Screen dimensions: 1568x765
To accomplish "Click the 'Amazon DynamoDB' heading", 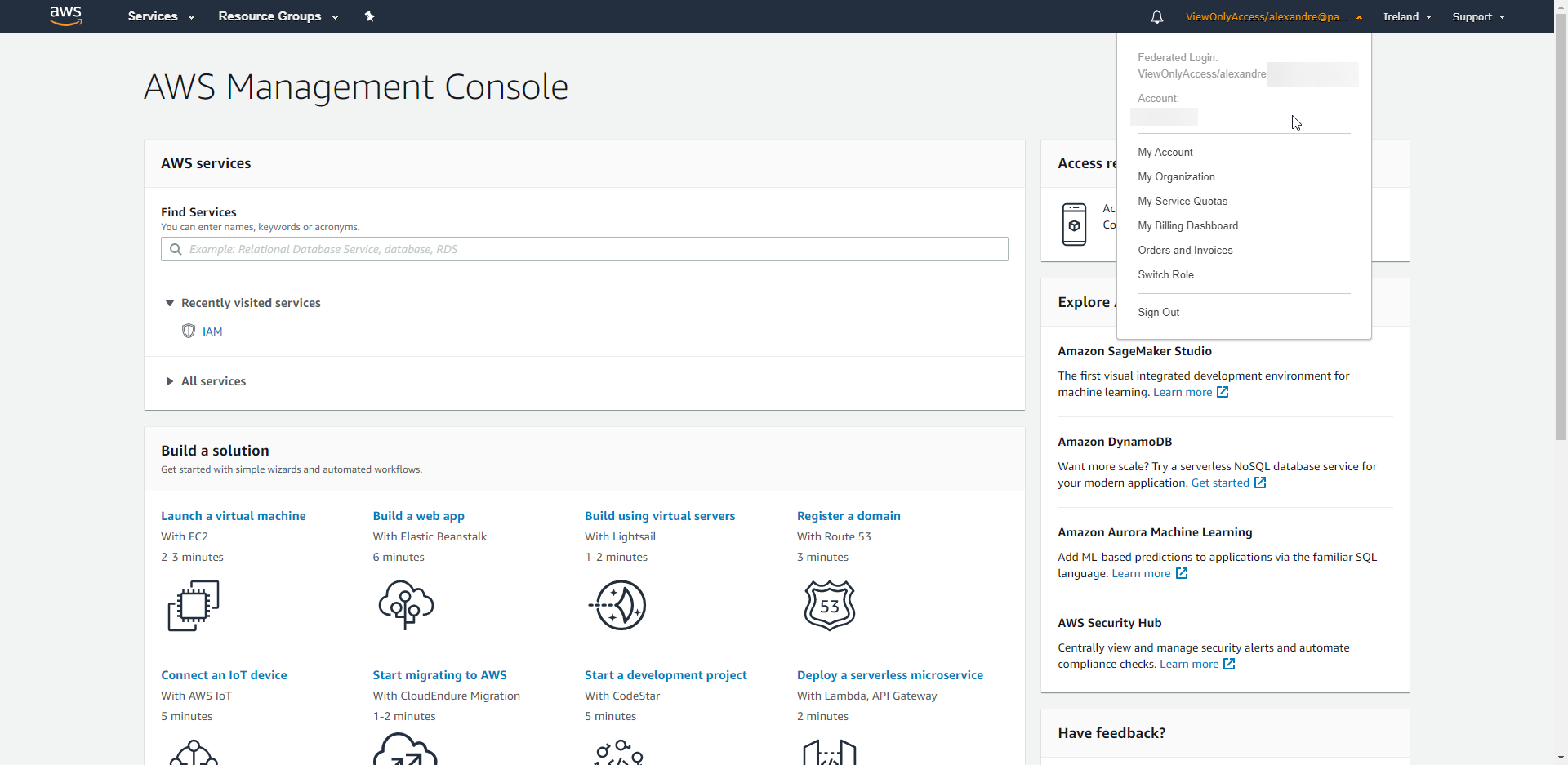I will point(1115,442).
